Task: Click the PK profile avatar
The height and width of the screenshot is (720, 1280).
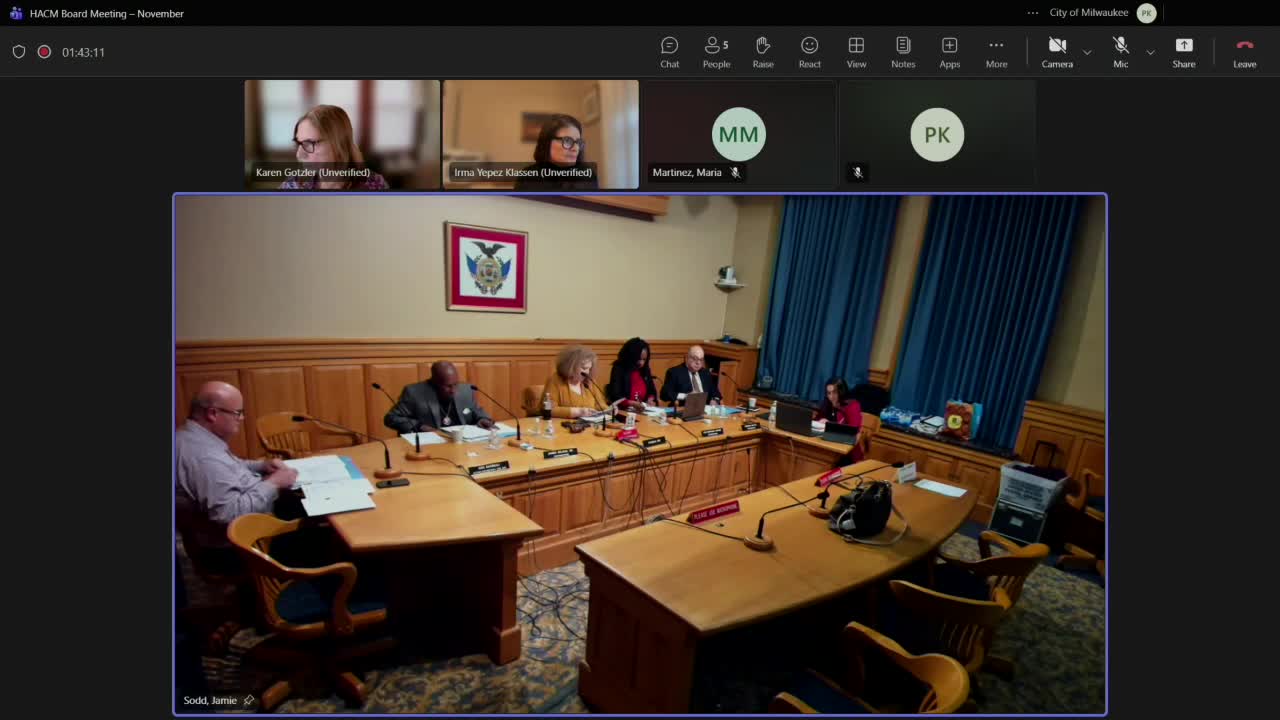Action: (x=1146, y=13)
